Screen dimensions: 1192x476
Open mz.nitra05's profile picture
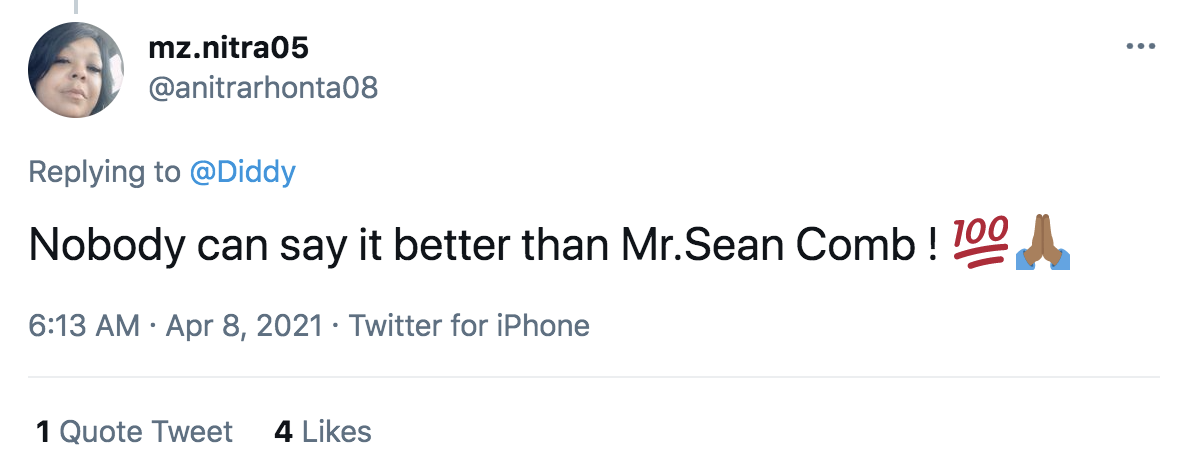pyautogui.click(x=76, y=67)
